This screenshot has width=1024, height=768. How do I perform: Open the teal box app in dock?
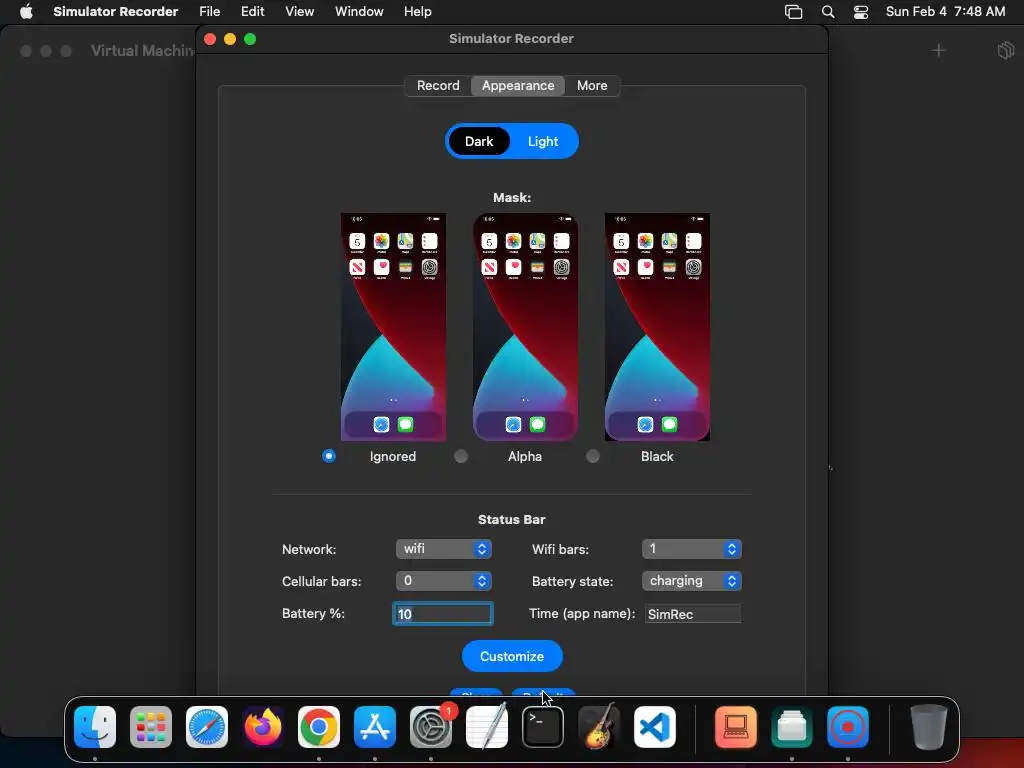(792, 727)
